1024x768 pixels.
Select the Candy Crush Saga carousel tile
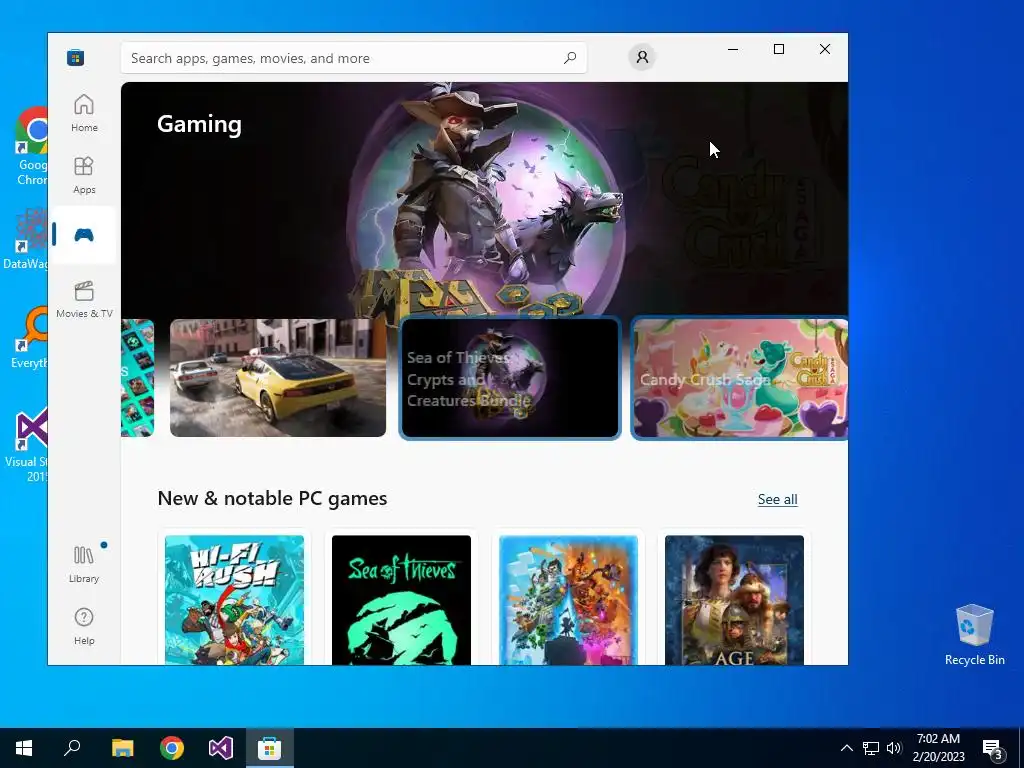point(740,378)
